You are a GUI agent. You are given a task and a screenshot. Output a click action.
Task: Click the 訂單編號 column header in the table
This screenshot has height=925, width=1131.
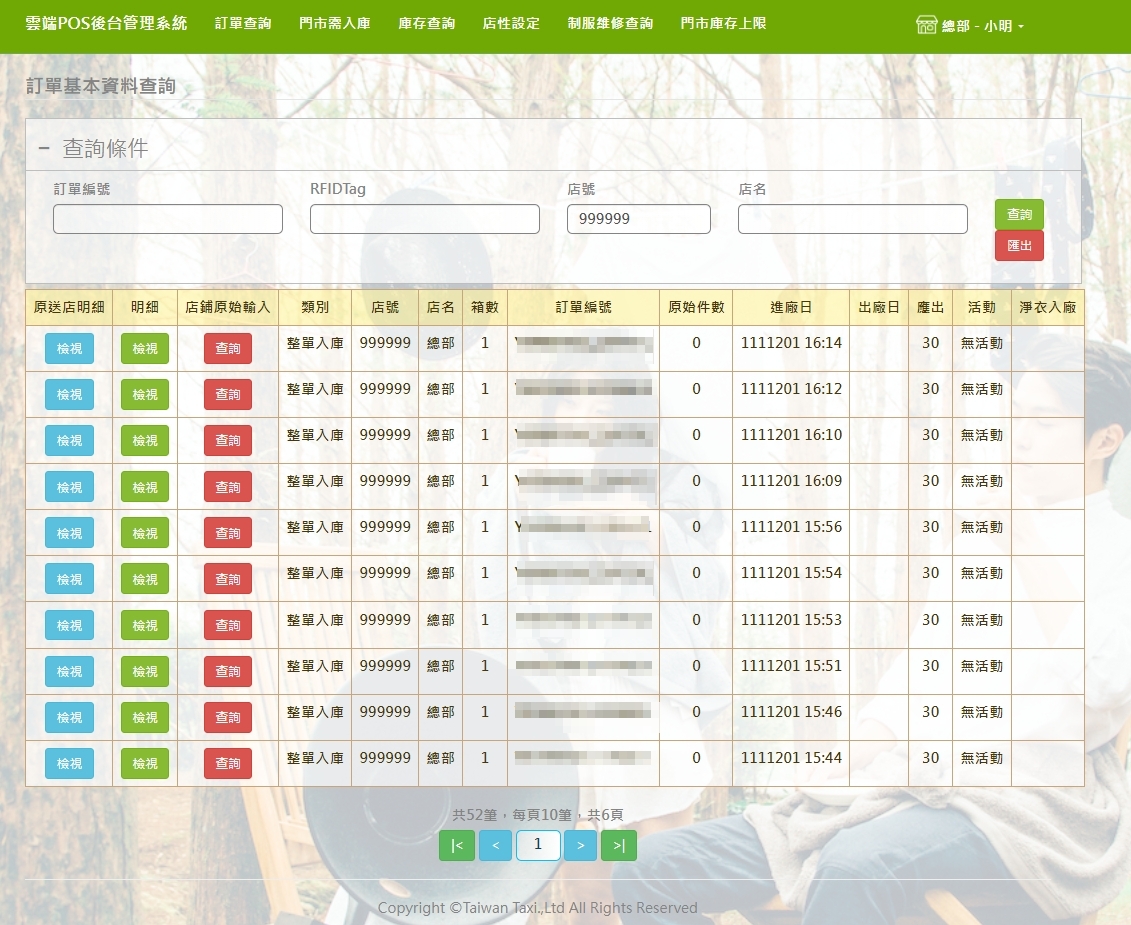pos(584,307)
